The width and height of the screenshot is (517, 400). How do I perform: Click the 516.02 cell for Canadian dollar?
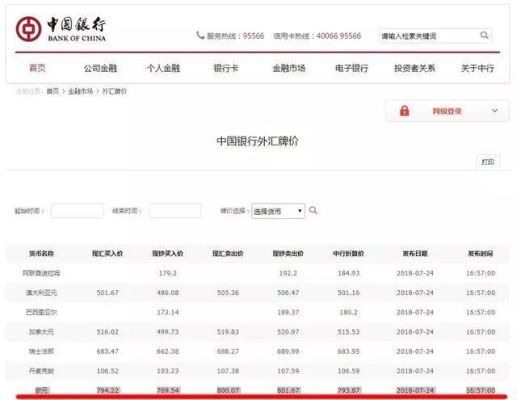[x=107, y=332]
